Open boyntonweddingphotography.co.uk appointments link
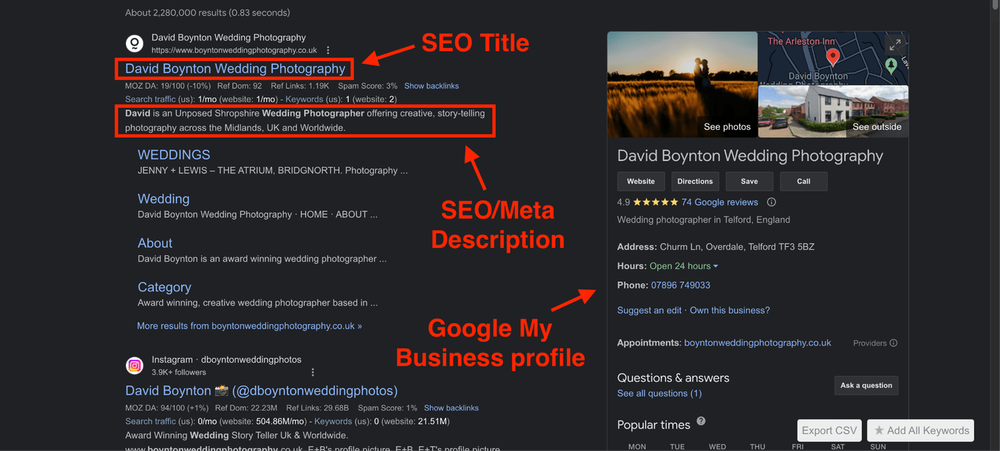The height and width of the screenshot is (451, 1000). click(758, 343)
